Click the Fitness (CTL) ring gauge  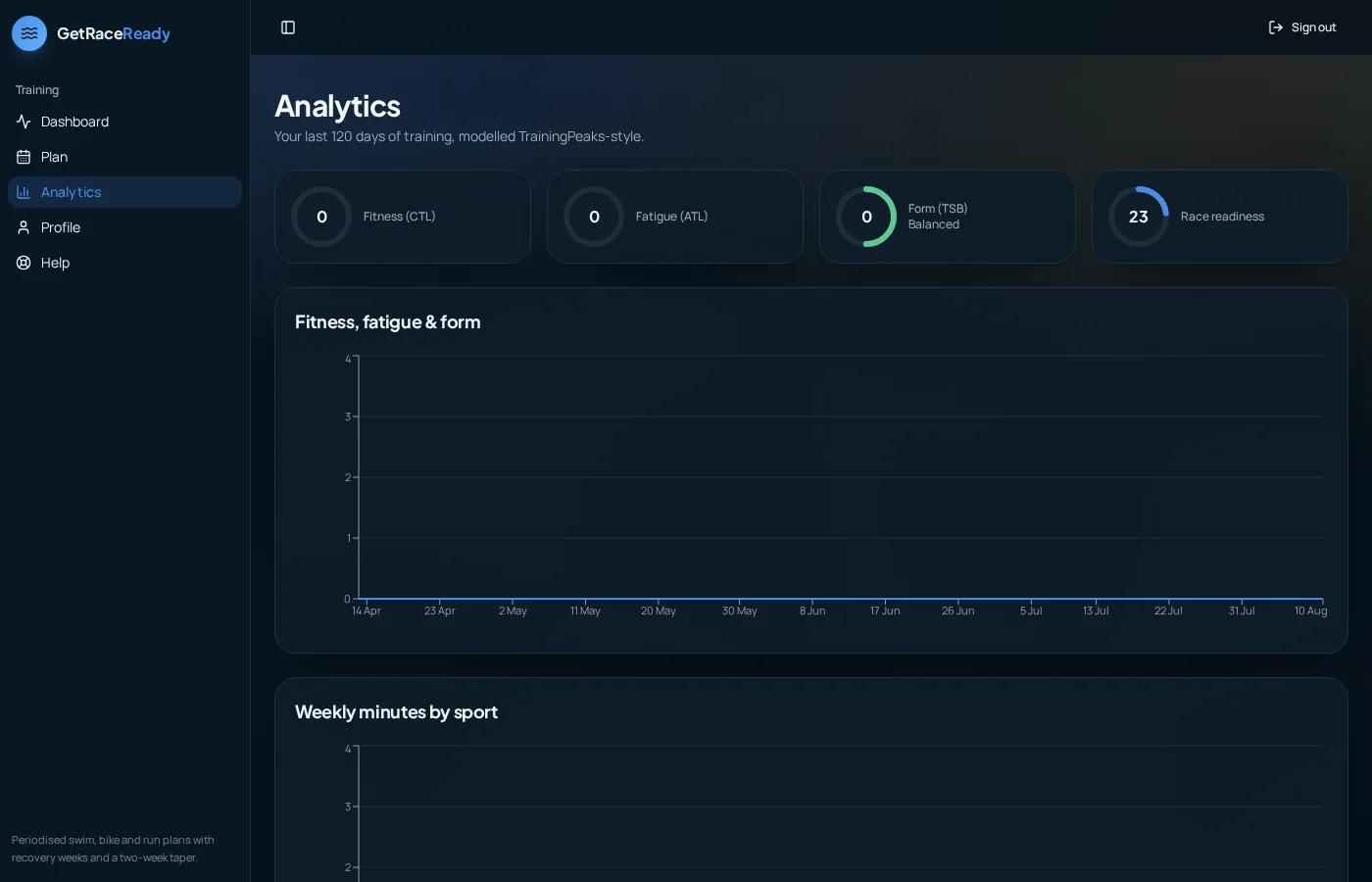pyautogui.click(x=321, y=217)
